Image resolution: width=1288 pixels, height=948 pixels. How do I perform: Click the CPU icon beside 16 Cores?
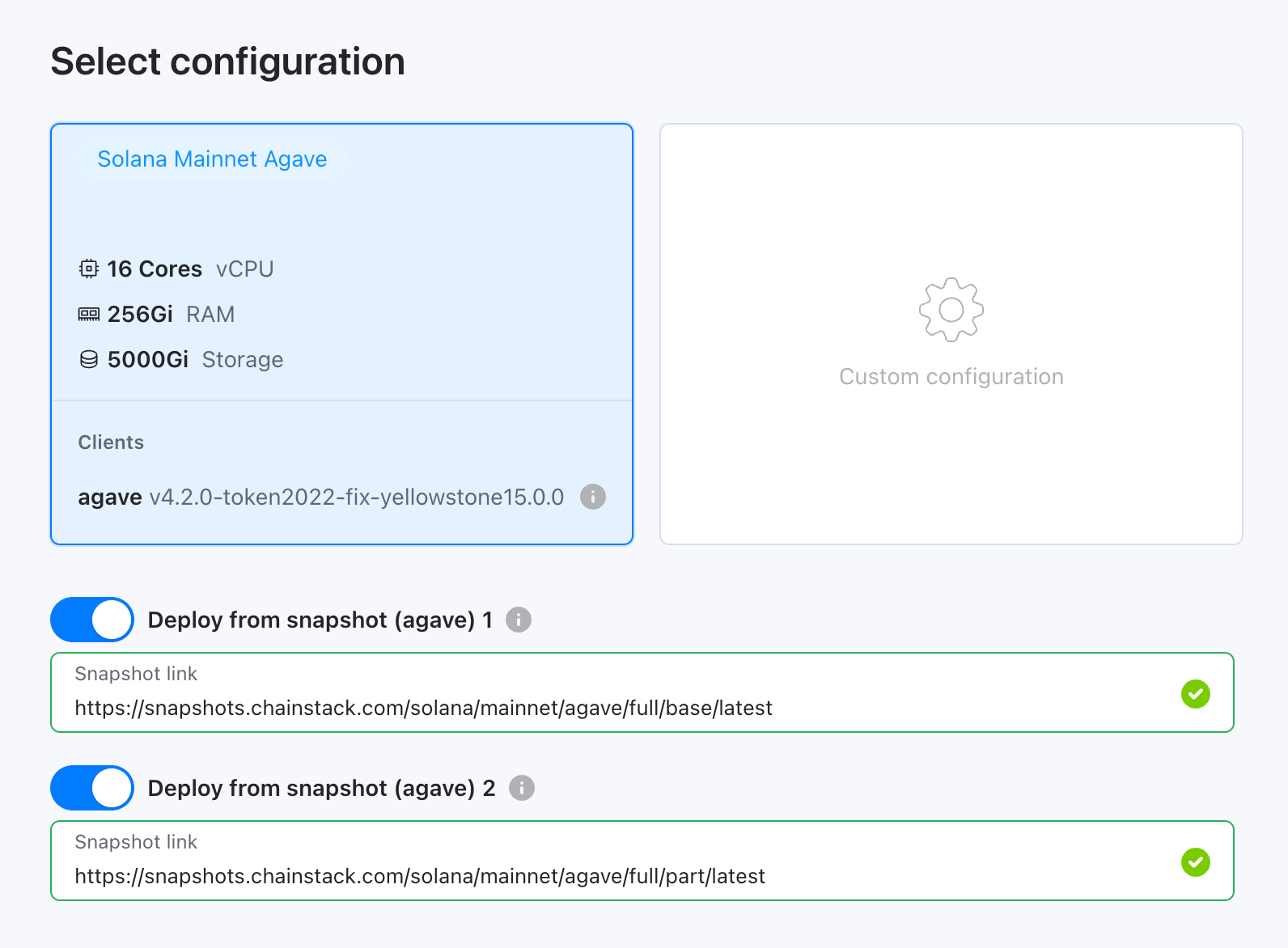(89, 269)
